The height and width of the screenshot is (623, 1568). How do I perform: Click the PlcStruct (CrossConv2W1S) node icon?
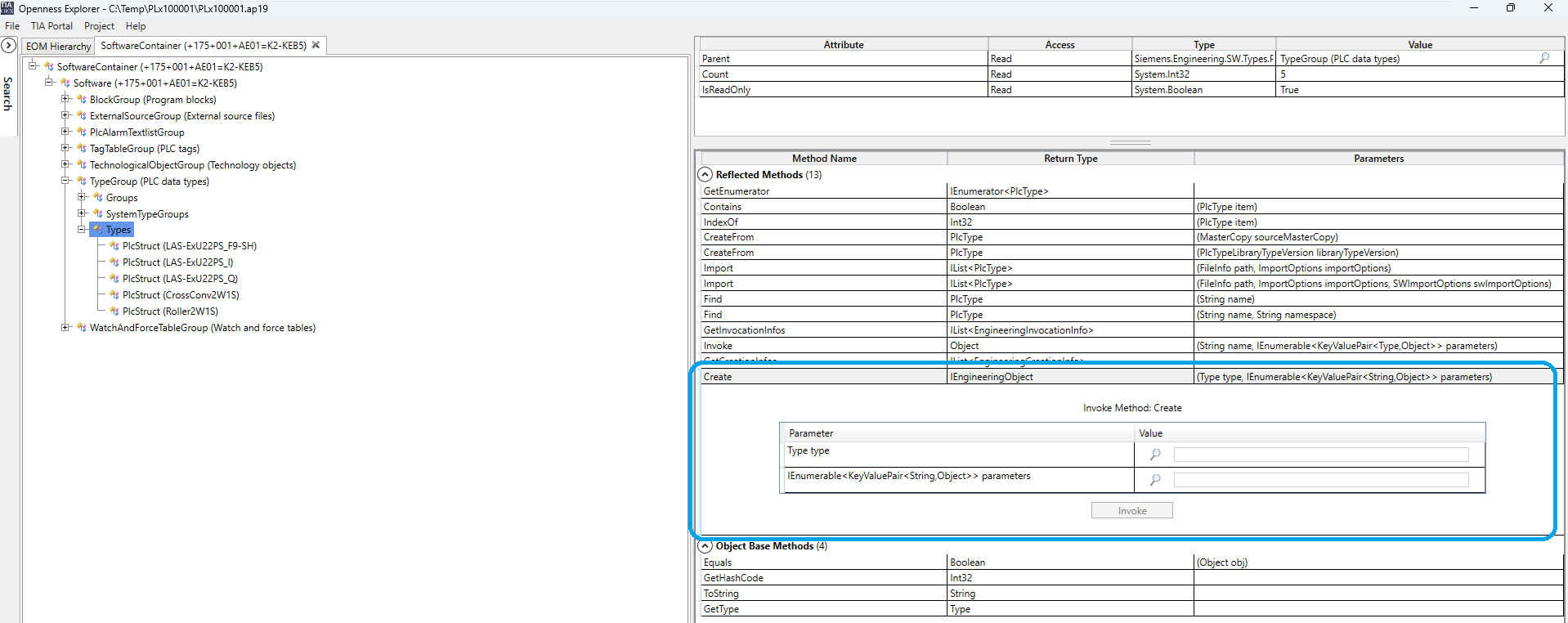tap(114, 295)
